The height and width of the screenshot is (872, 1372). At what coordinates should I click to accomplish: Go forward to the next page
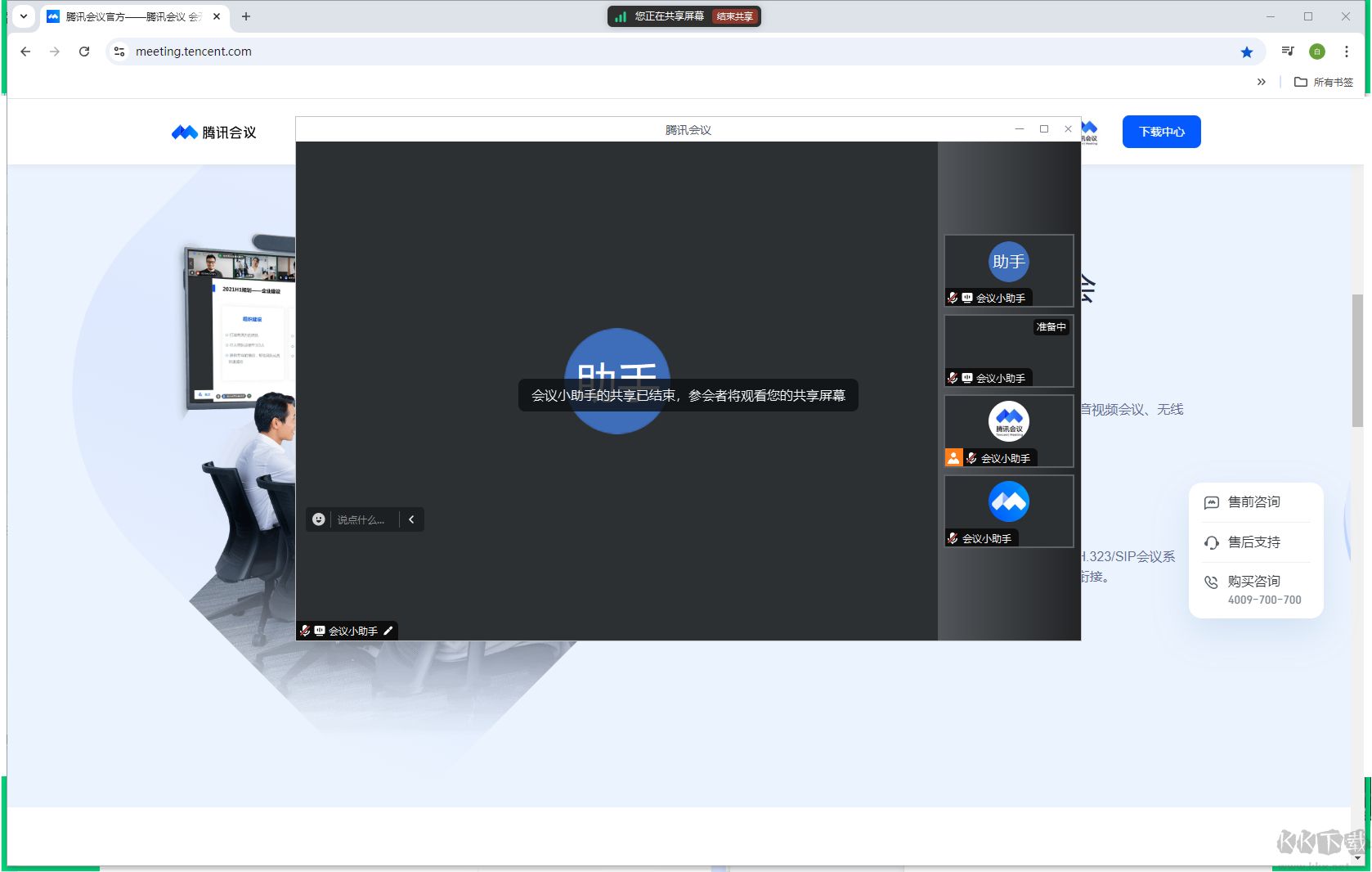[x=55, y=52]
